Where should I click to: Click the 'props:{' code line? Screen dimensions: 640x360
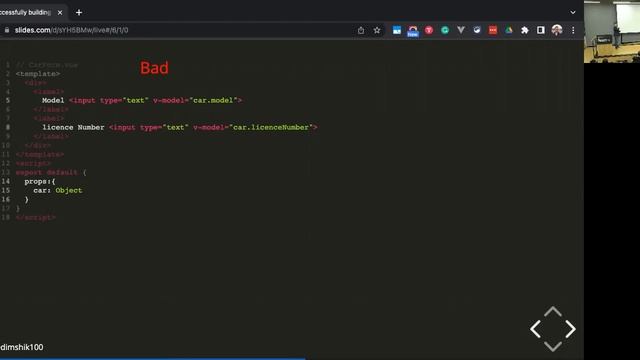pyautogui.click(x=40, y=182)
